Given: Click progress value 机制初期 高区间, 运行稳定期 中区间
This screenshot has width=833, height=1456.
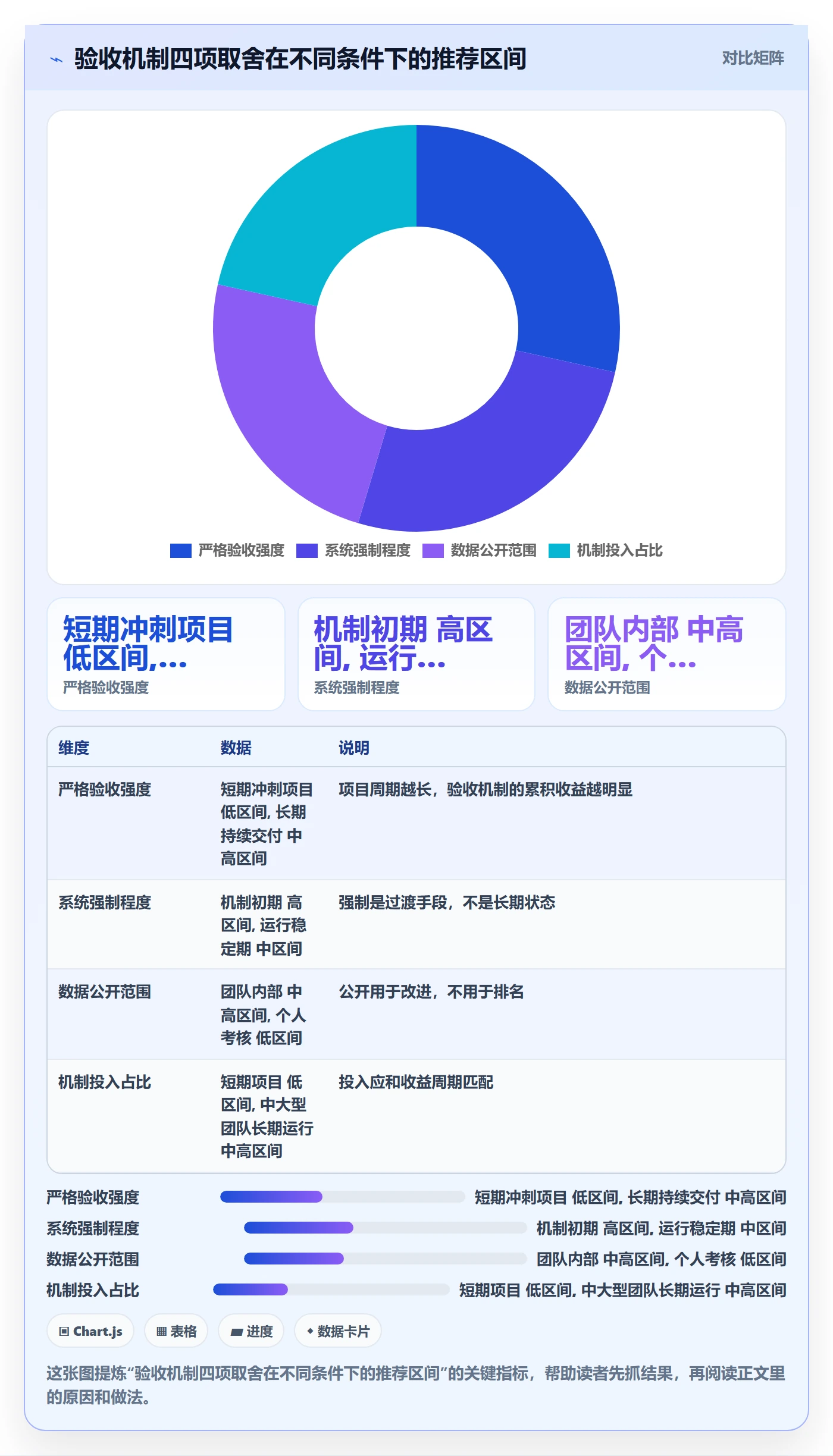Looking at the screenshot, I should [x=662, y=1228].
